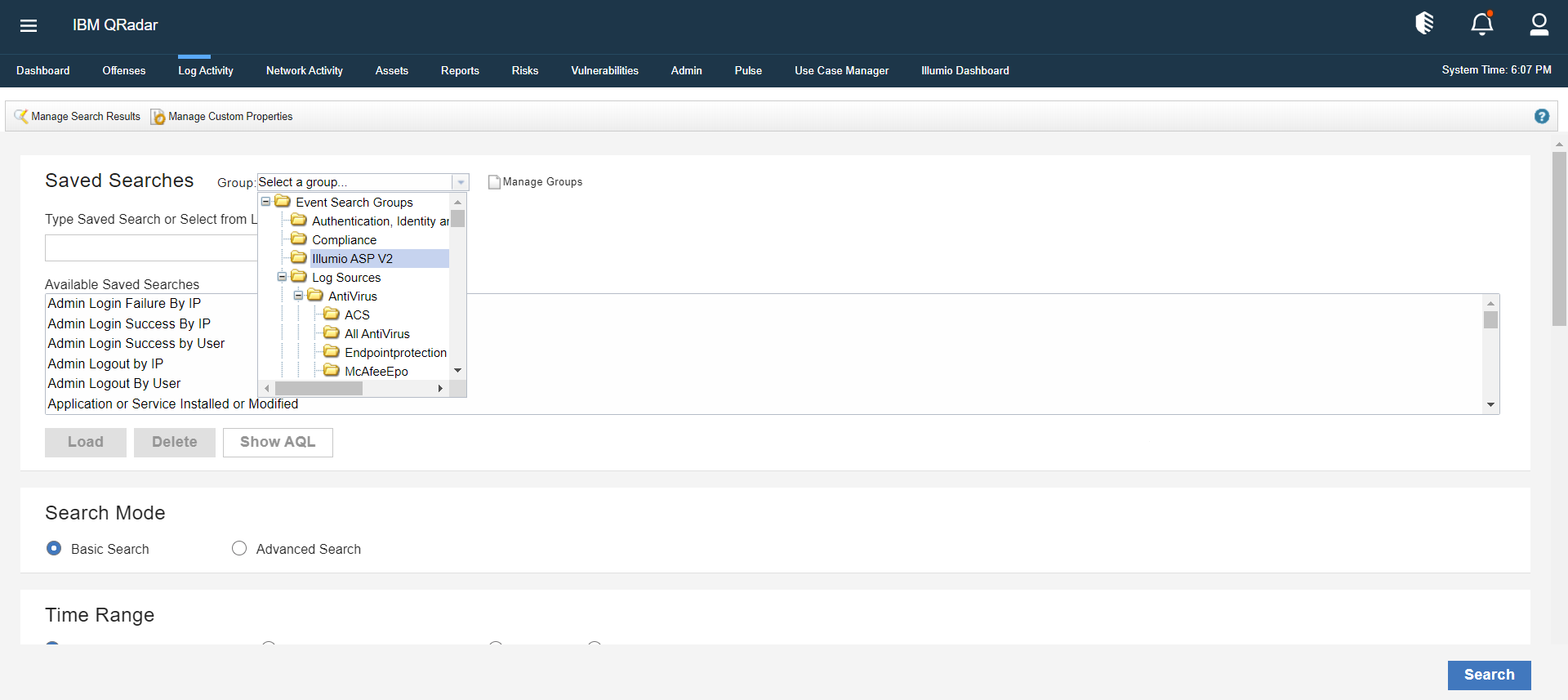Viewport: 1568px width, 700px height.
Task: Click the Illumio ASP V2 folder icon
Action: 299,257
